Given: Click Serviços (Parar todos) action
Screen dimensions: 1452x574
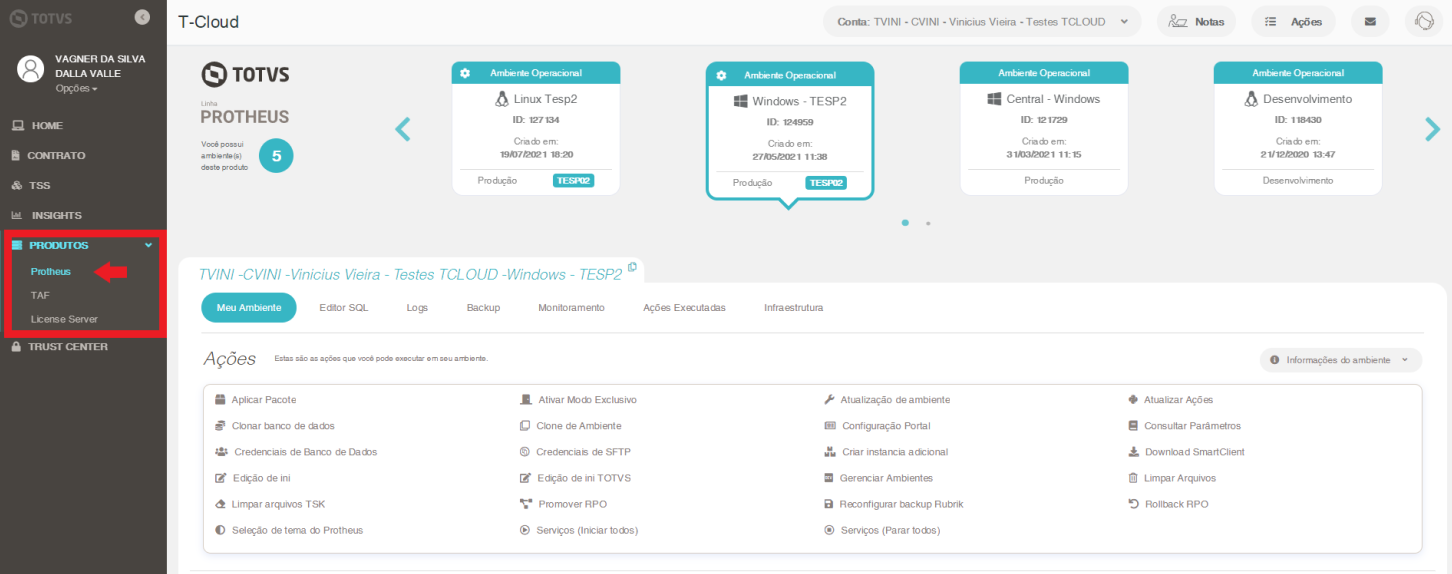Looking at the screenshot, I should pyautogui.click(x=882, y=530).
